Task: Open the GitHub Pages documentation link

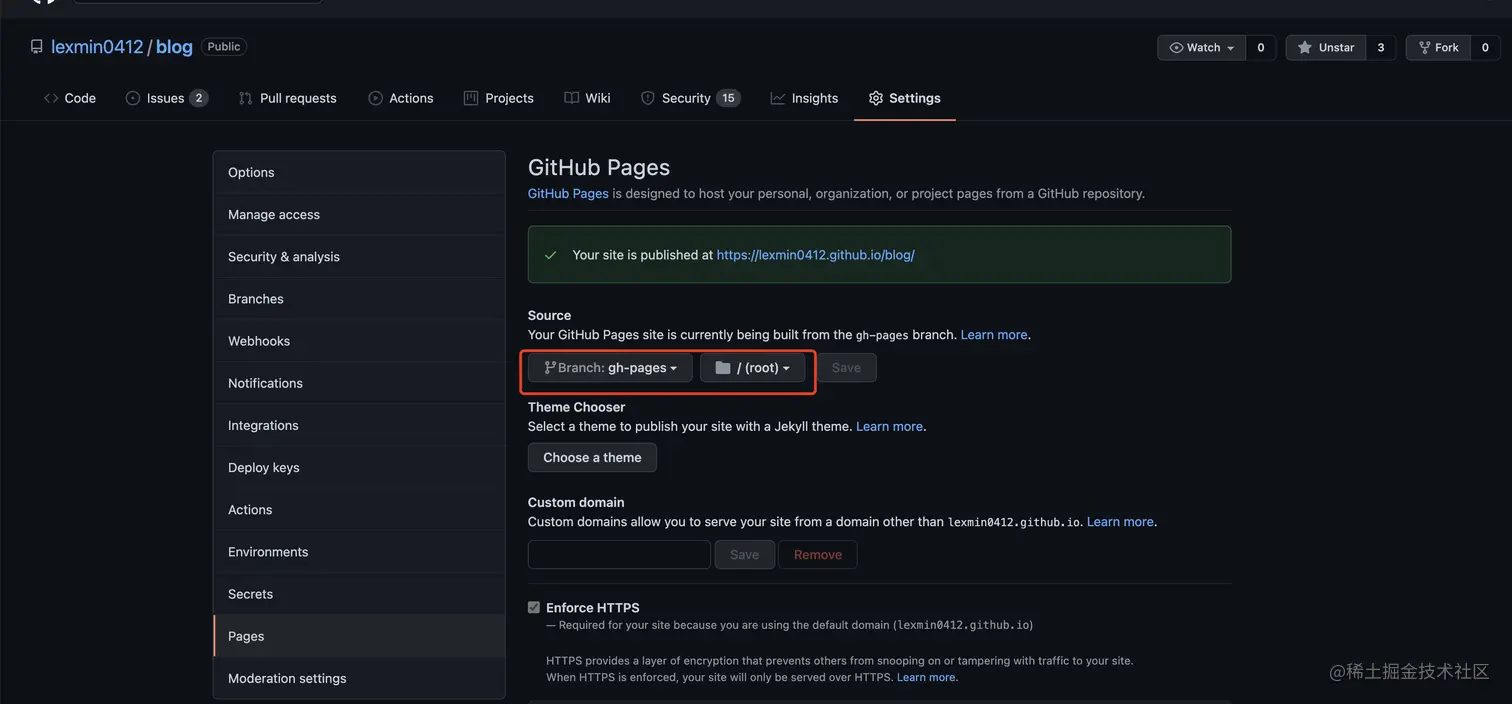Action: pyautogui.click(x=568, y=193)
